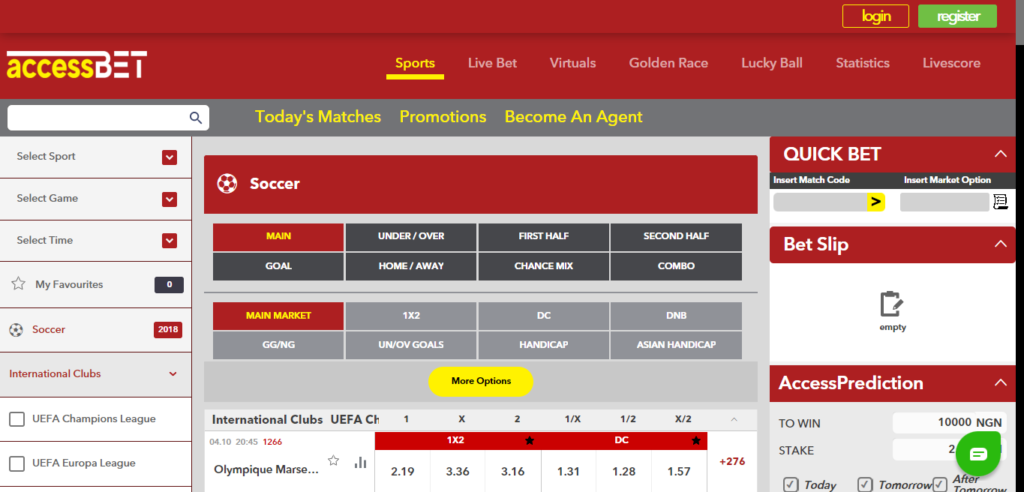Click the star beside 1X2 header
This screenshot has width=1024, height=492.
pos(530,440)
